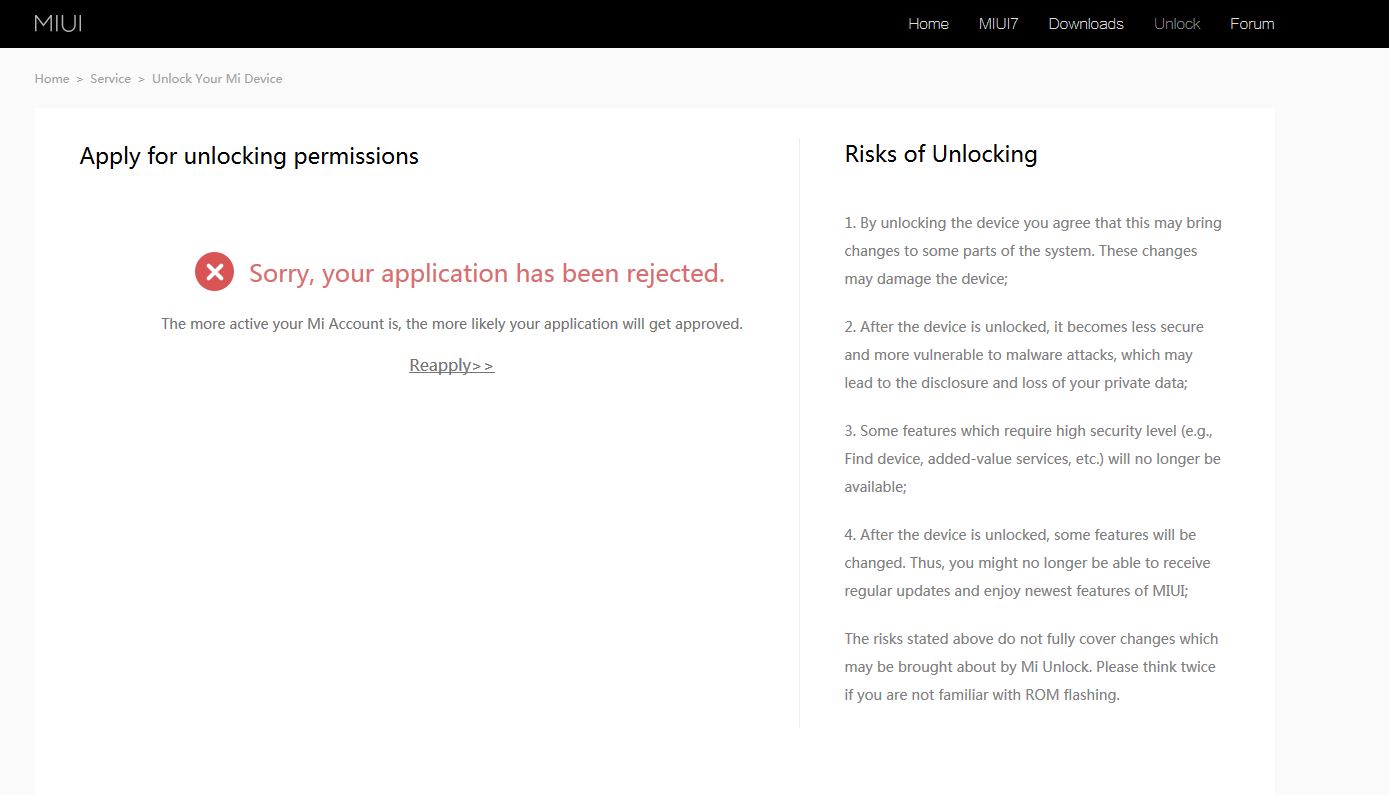The height and width of the screenshot is (795, 1389).
Task: Go to MIUI7 page in top navigation
Action: coord(998,24)
